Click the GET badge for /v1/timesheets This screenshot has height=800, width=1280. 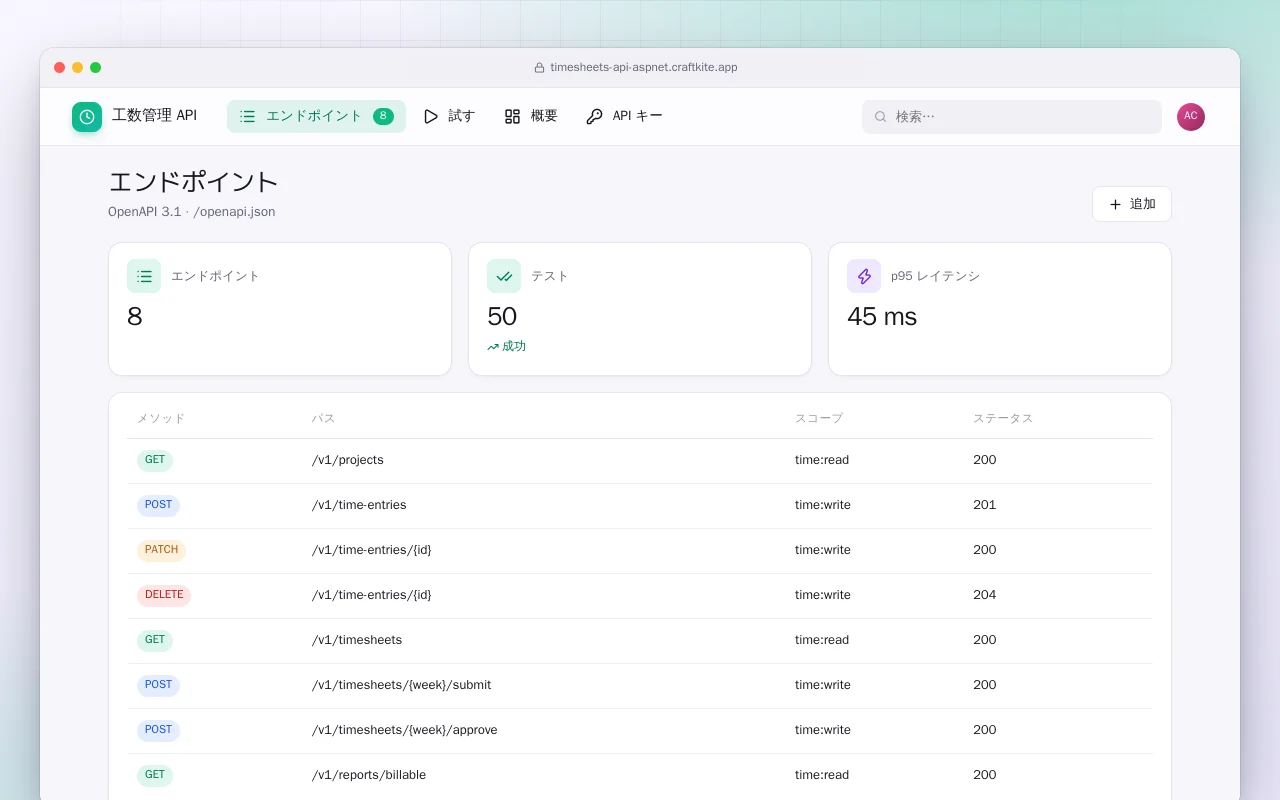tap(155, 641)
